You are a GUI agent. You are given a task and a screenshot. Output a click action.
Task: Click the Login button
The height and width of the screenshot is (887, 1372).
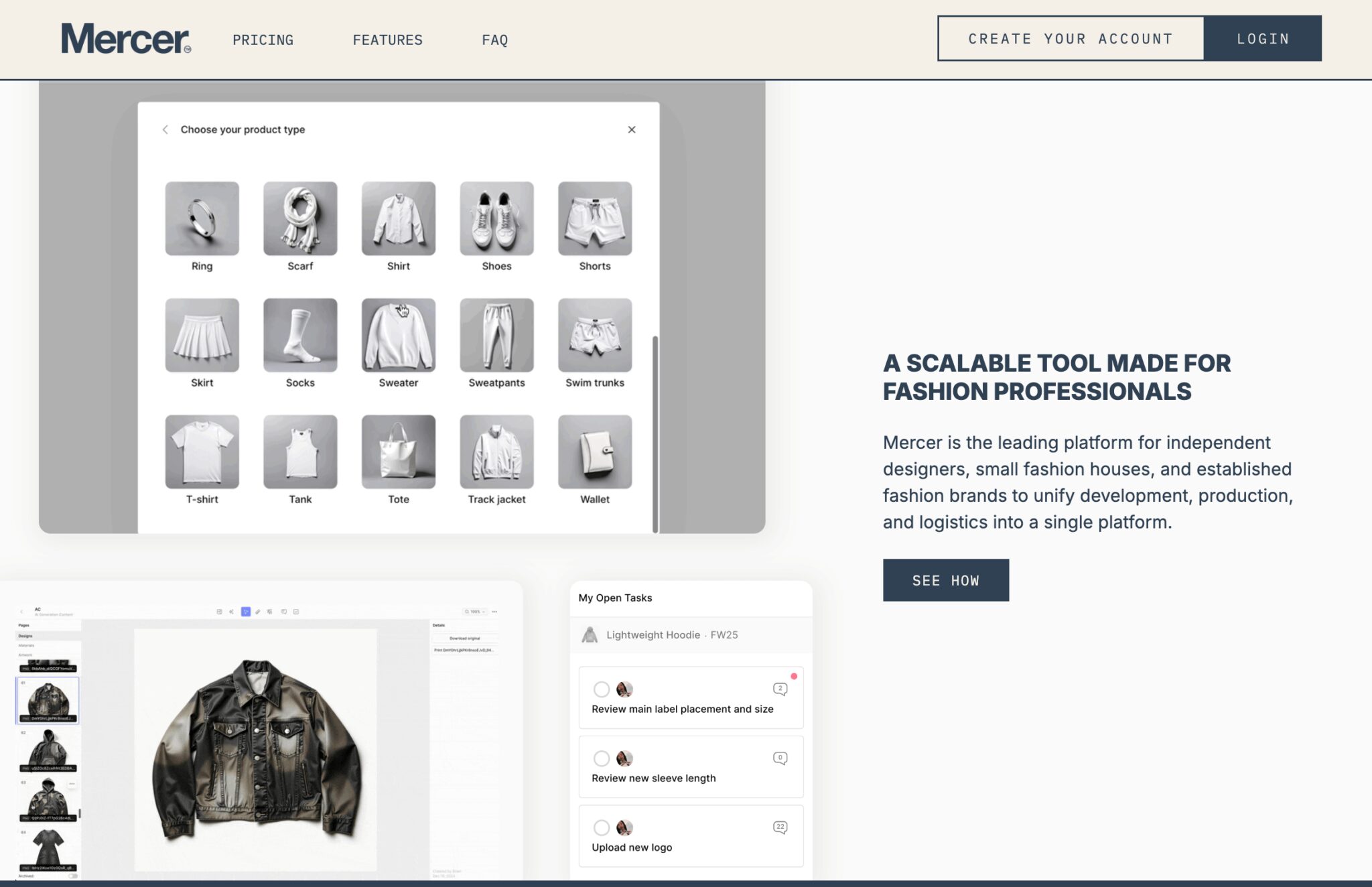pos(1263,38)
